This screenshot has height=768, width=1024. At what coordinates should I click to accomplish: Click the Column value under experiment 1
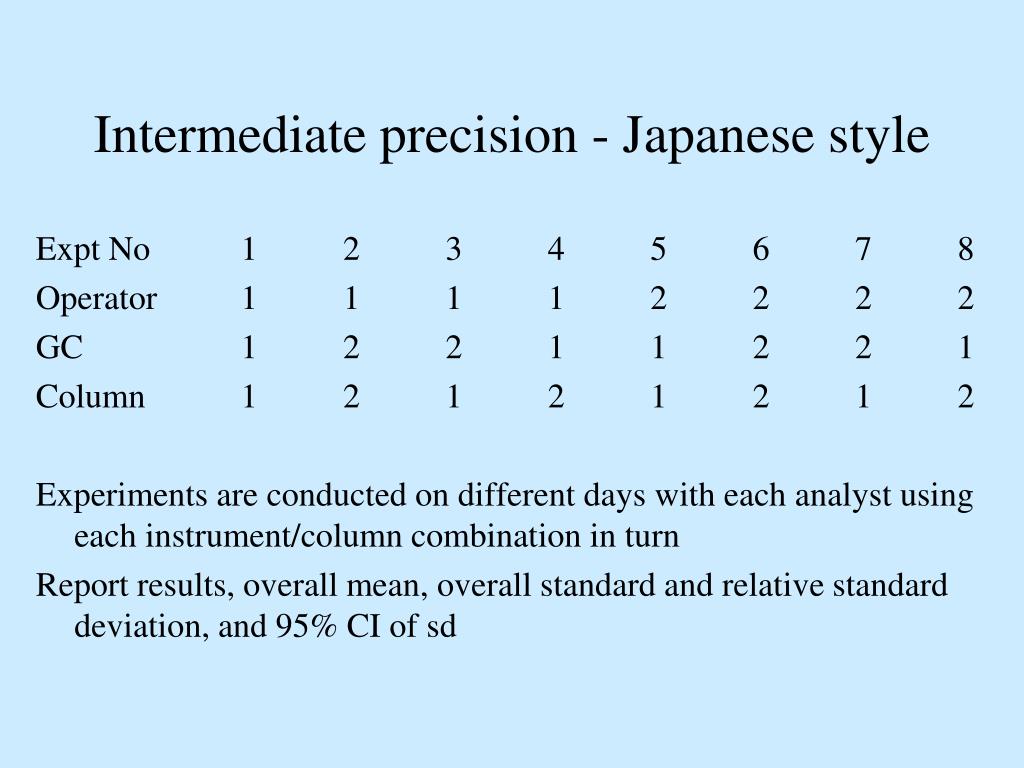[248, 397]
